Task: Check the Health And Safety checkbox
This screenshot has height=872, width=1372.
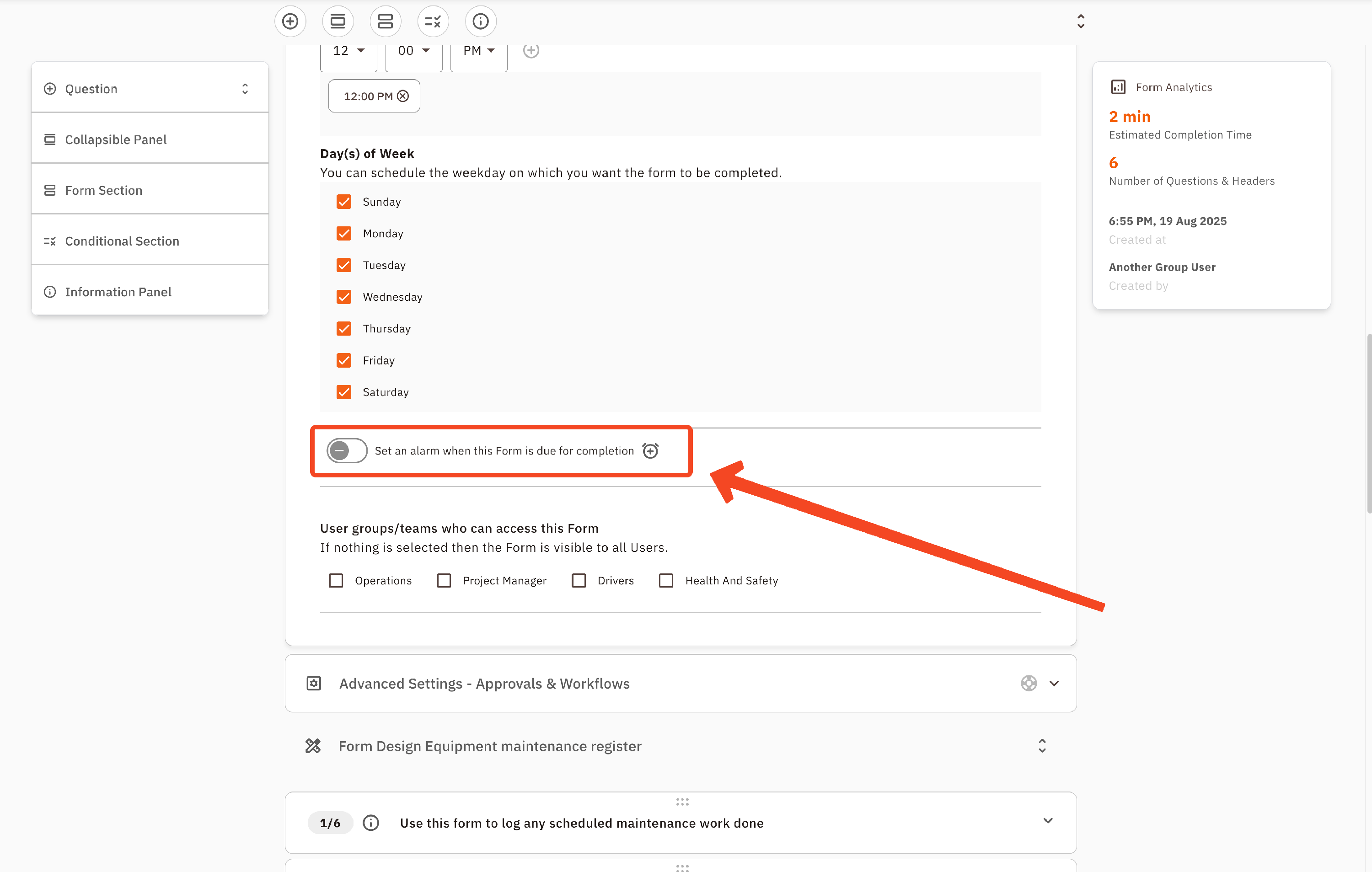Action: [x=666, y=580]
